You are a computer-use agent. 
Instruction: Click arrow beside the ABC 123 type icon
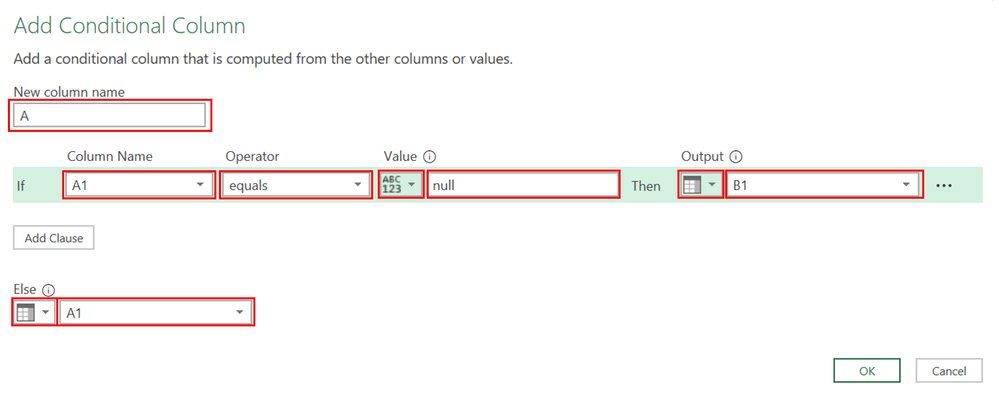[x=411, y=185]
